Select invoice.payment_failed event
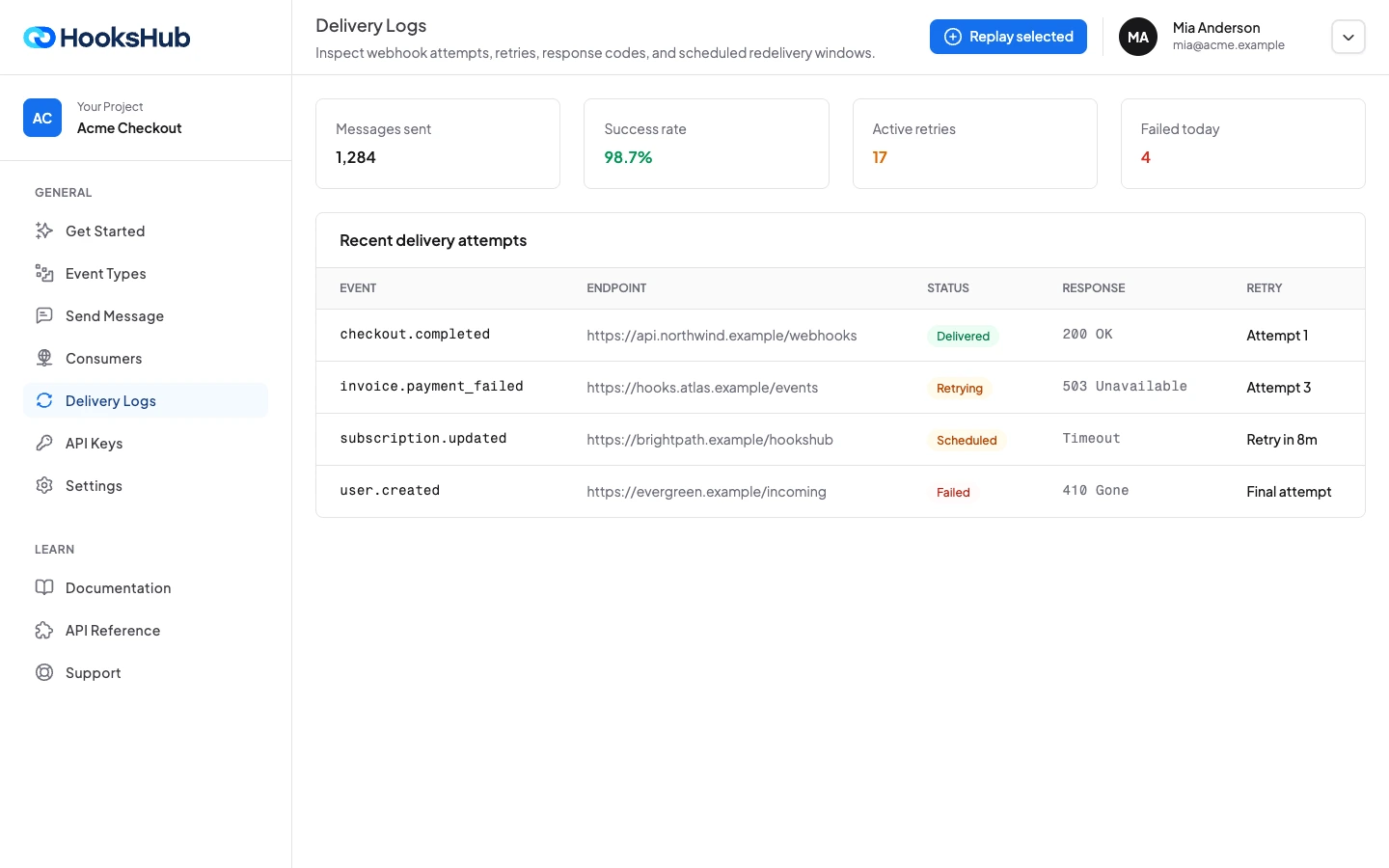 pos(431,387)
